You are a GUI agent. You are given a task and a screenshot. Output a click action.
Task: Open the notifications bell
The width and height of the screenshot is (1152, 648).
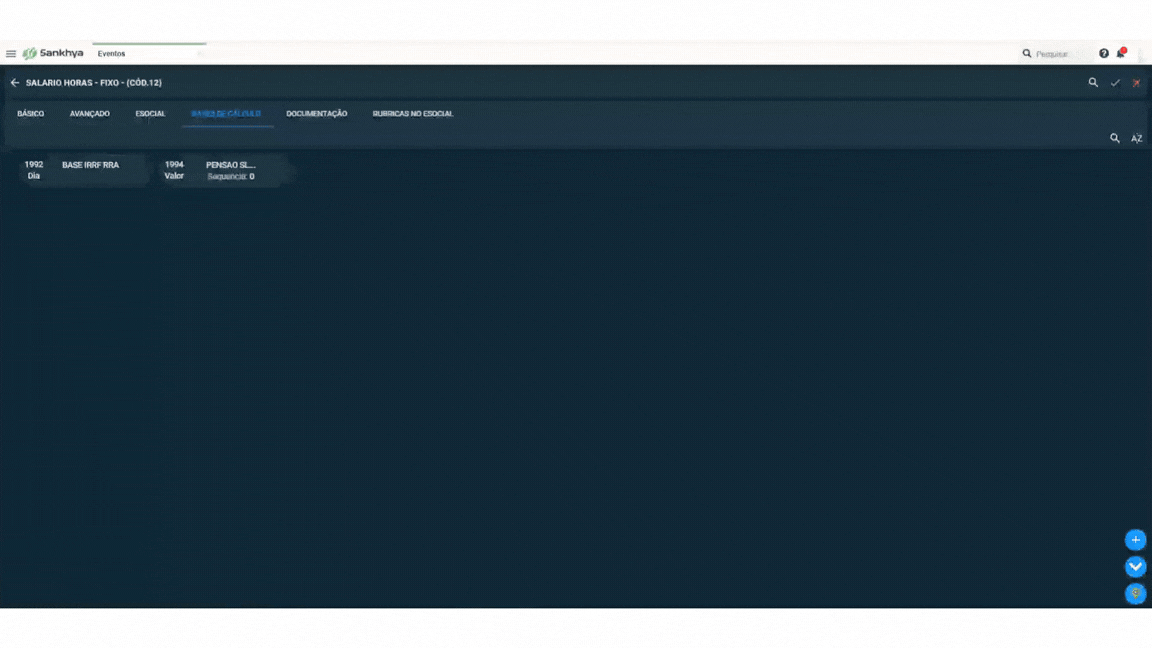coord(1121,53)
